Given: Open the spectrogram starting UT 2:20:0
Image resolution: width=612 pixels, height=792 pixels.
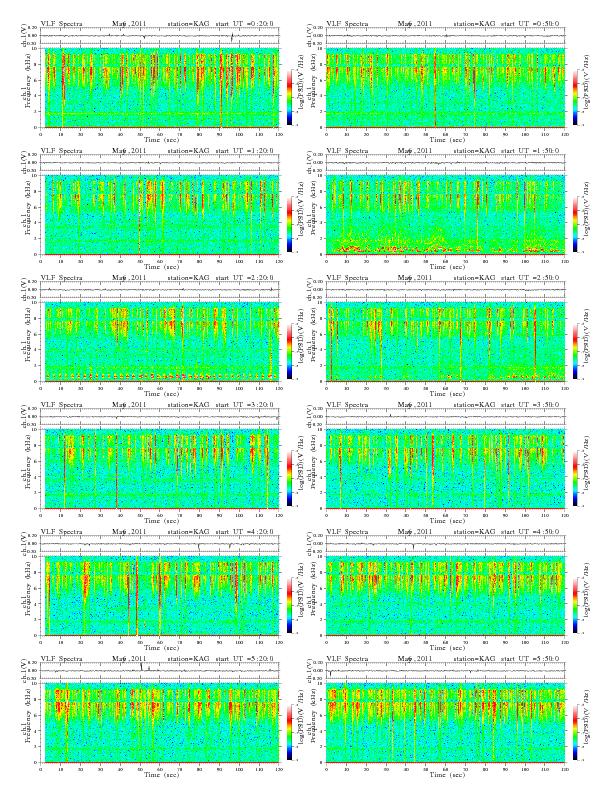Looking at the screenshot, I should coord(160,342).
